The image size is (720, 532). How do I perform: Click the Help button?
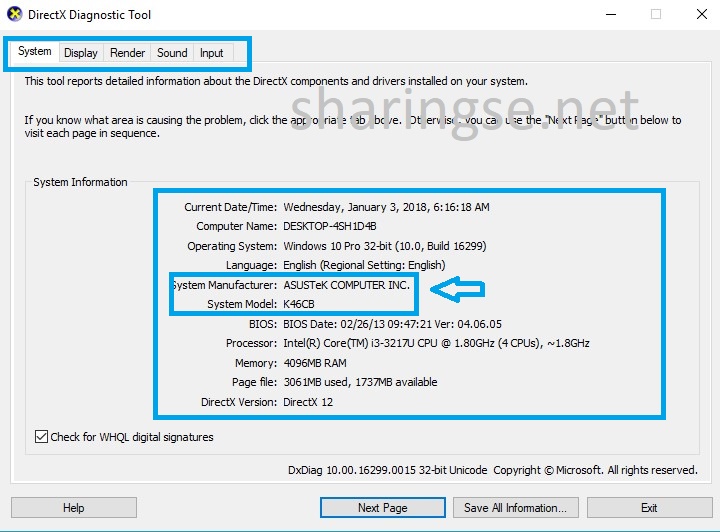[x=73, y=508]
